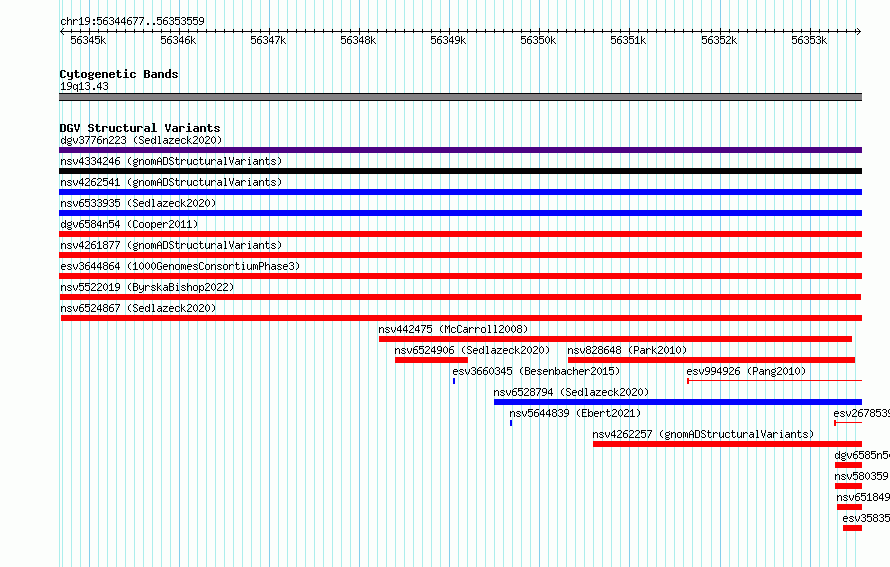
Task: Click the esv3660345 (Besenbacher2015) small blue marker
Action: point(454,381)
